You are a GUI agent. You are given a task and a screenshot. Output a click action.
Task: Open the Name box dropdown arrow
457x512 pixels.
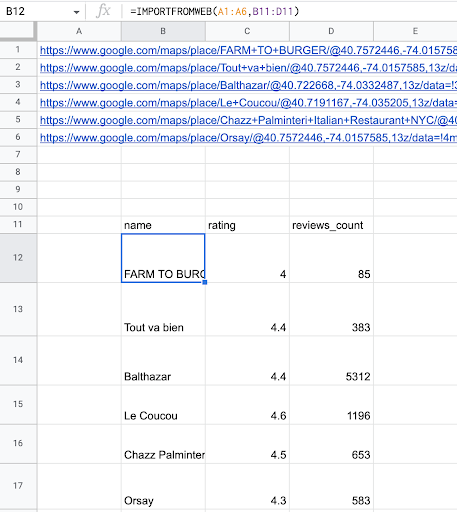(x=77, y=12)
